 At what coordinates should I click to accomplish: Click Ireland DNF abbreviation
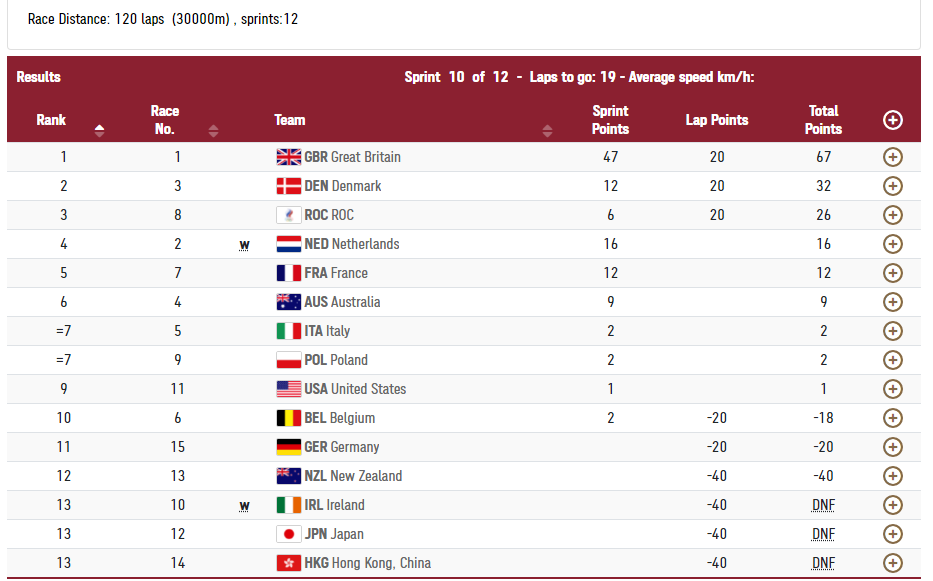823,505
